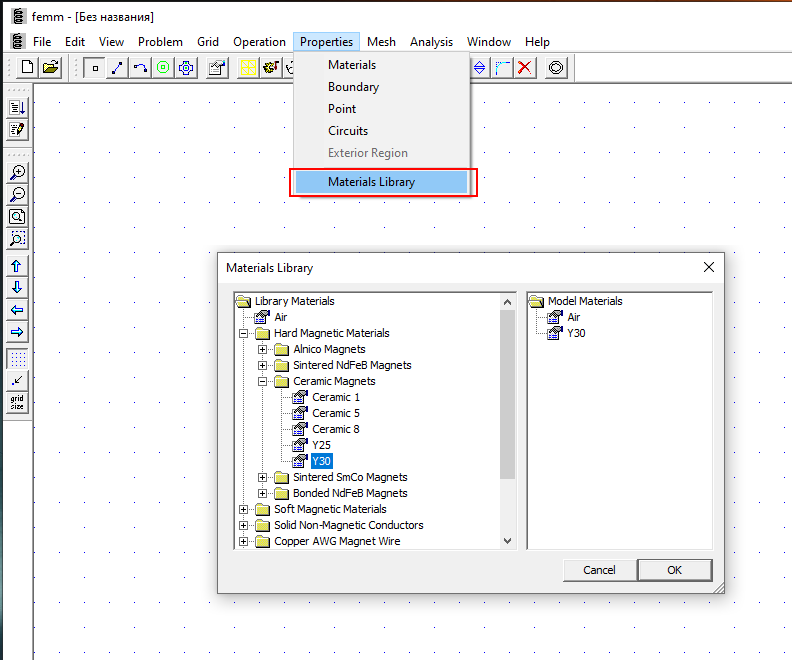Expand the Bonded NdFeB Magnets folder
The width and height of the screenshot is (792, 660).
pos(262,493)
